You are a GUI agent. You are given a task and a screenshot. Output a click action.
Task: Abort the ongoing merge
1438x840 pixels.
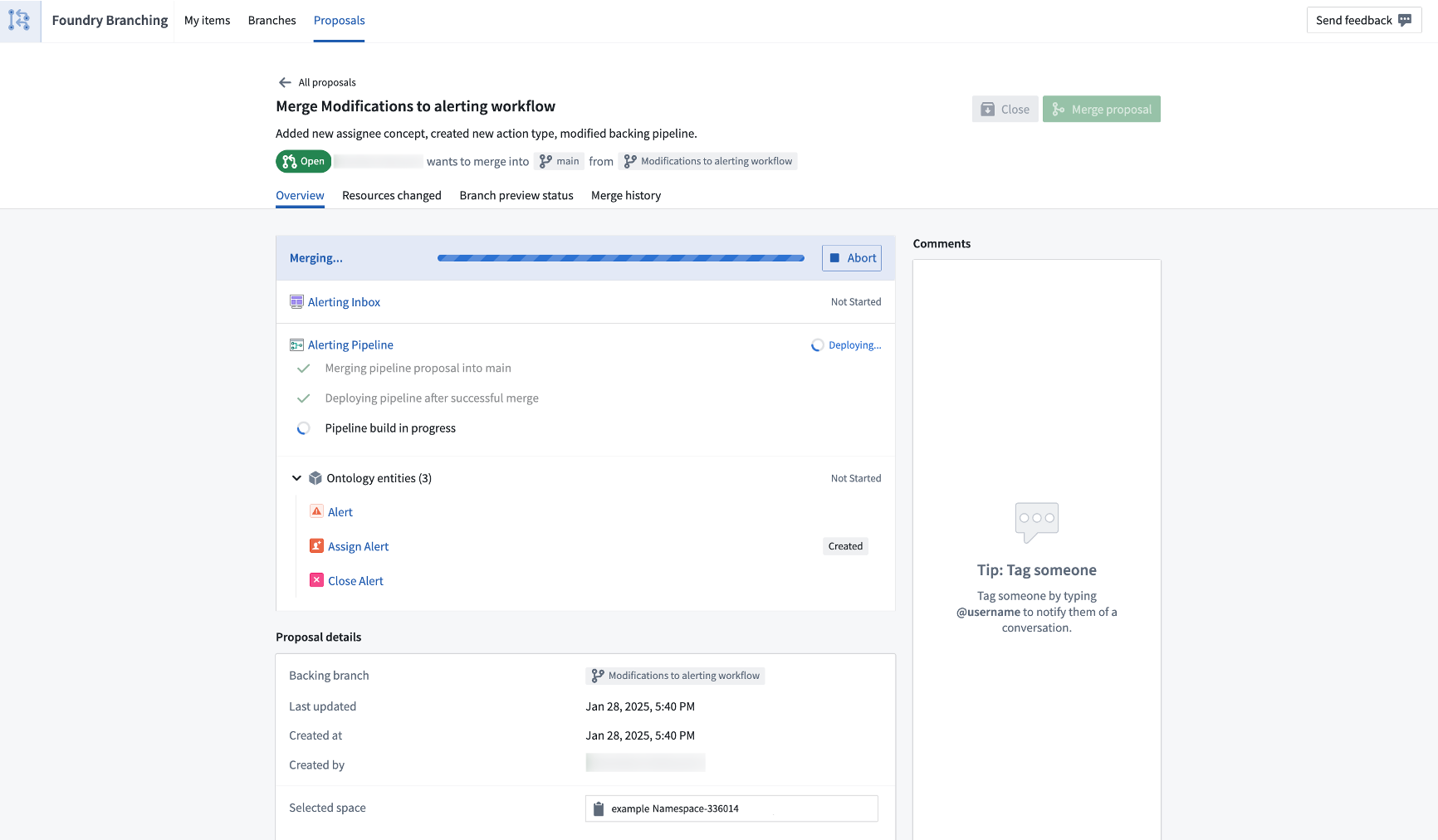(x=852, y=257)
